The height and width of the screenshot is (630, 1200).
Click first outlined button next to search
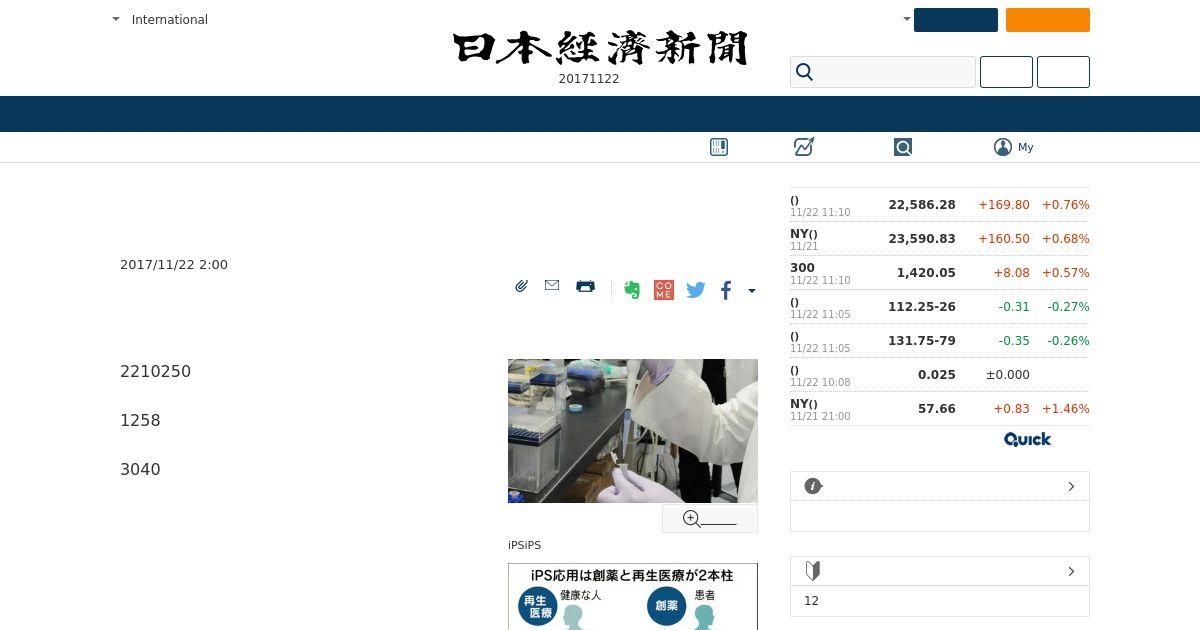1006,72
